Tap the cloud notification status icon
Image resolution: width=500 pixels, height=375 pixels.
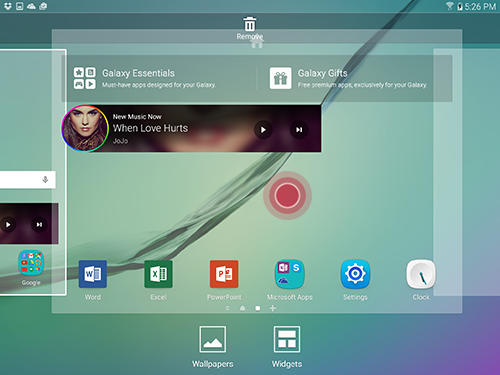31,6
